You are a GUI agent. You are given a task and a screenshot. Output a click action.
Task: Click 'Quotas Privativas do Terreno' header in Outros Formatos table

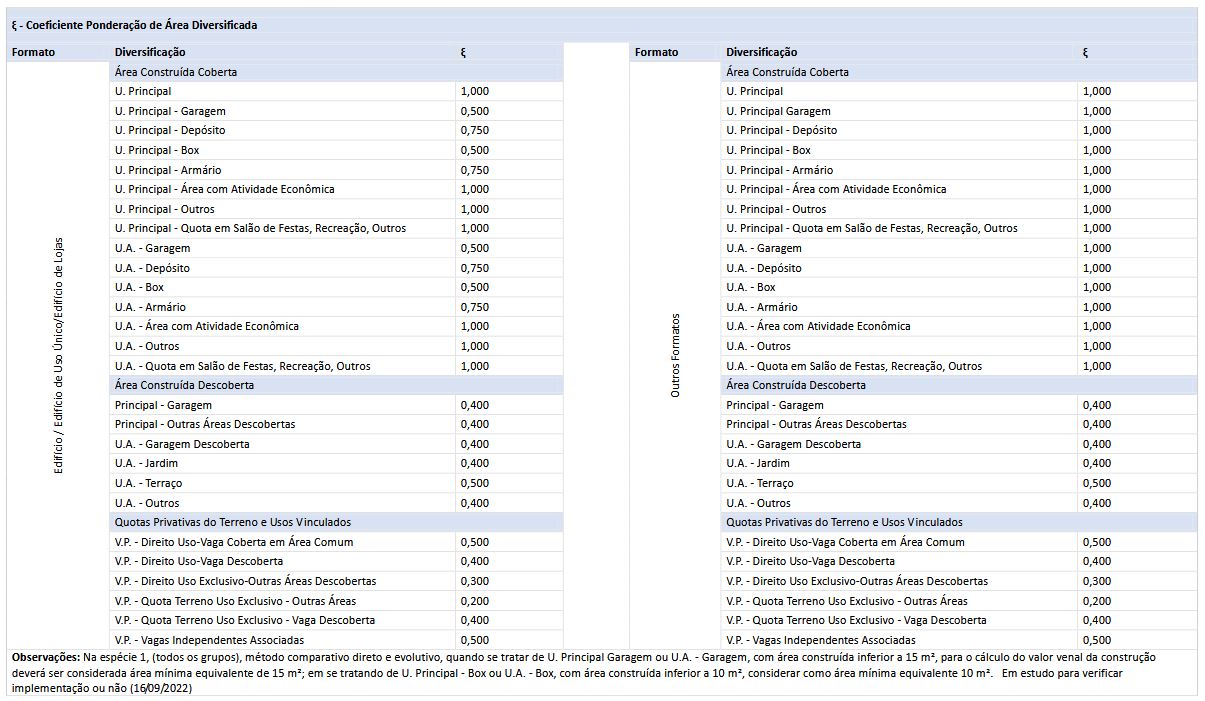click(x=844, y=522)
